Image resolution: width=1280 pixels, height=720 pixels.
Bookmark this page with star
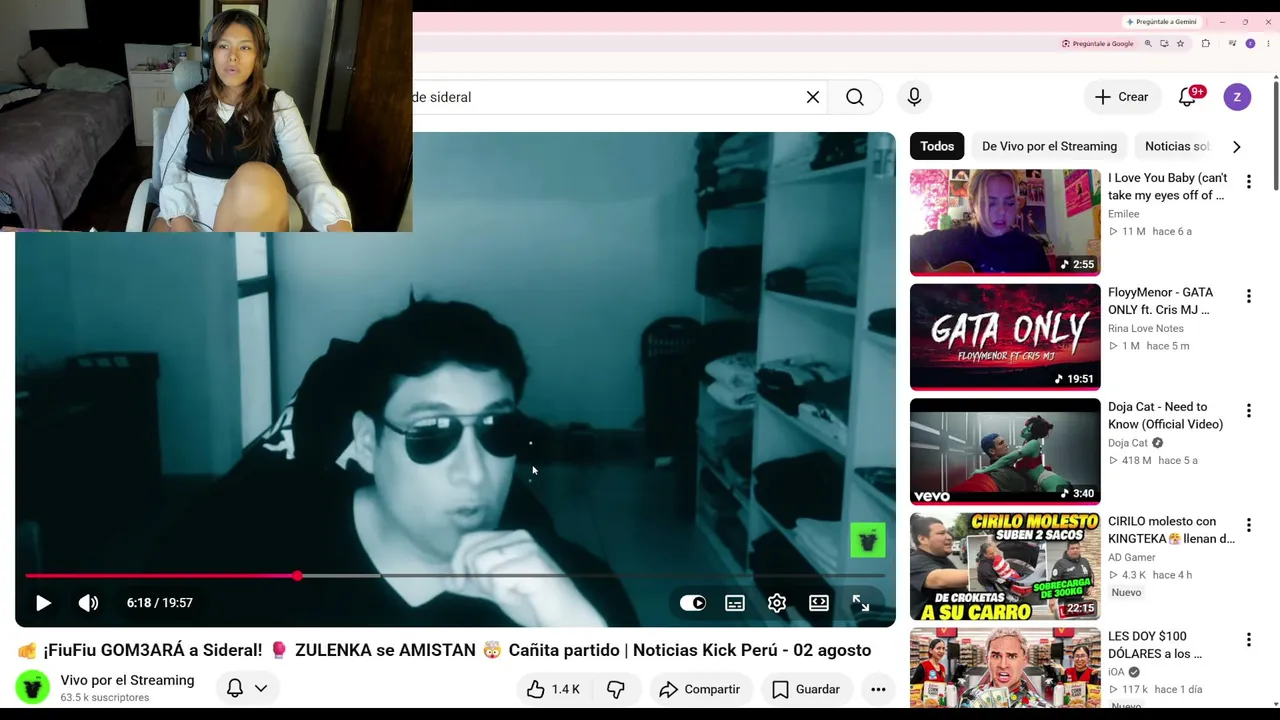click(x=1180, y=44)
